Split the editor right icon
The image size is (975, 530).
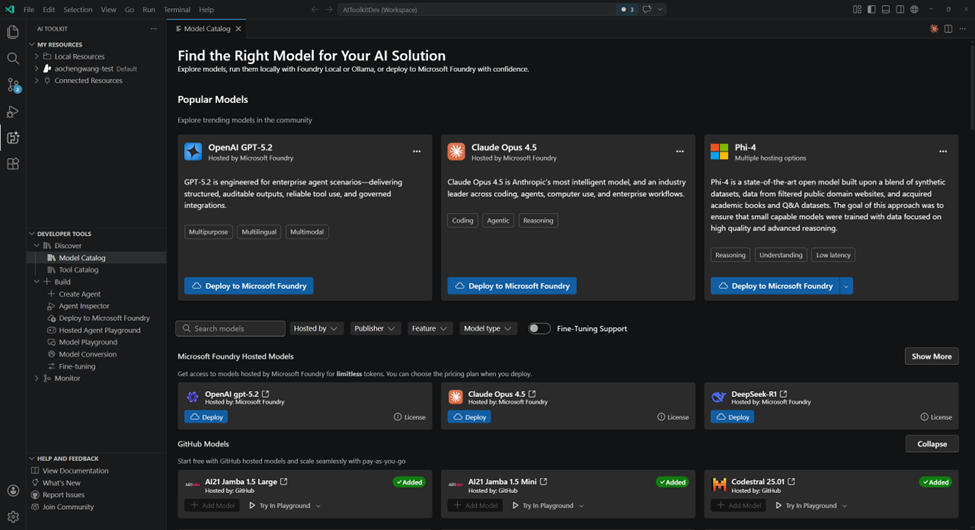(x=948, y=29)
